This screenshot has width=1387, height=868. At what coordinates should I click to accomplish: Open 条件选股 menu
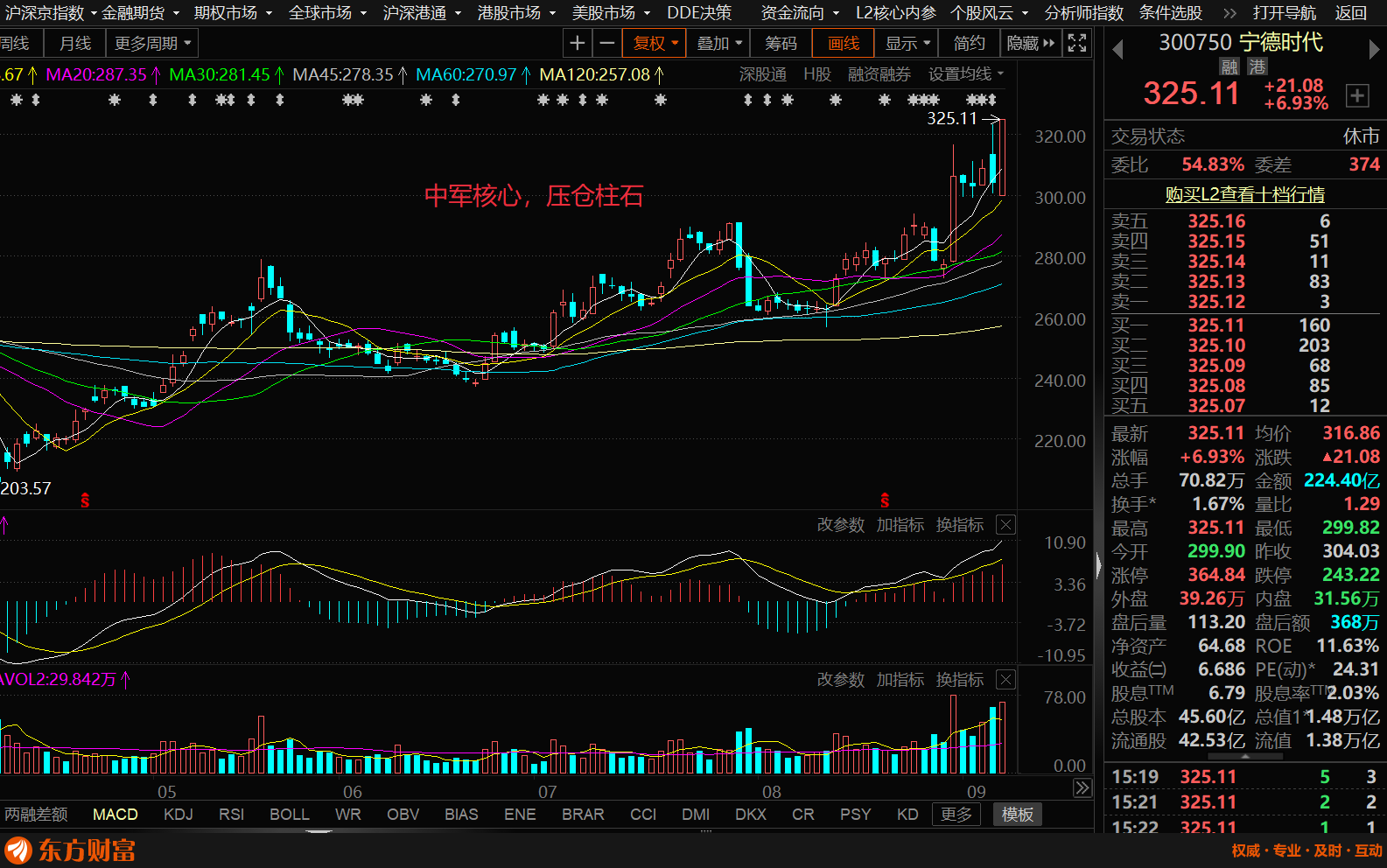click(1171, 13)
